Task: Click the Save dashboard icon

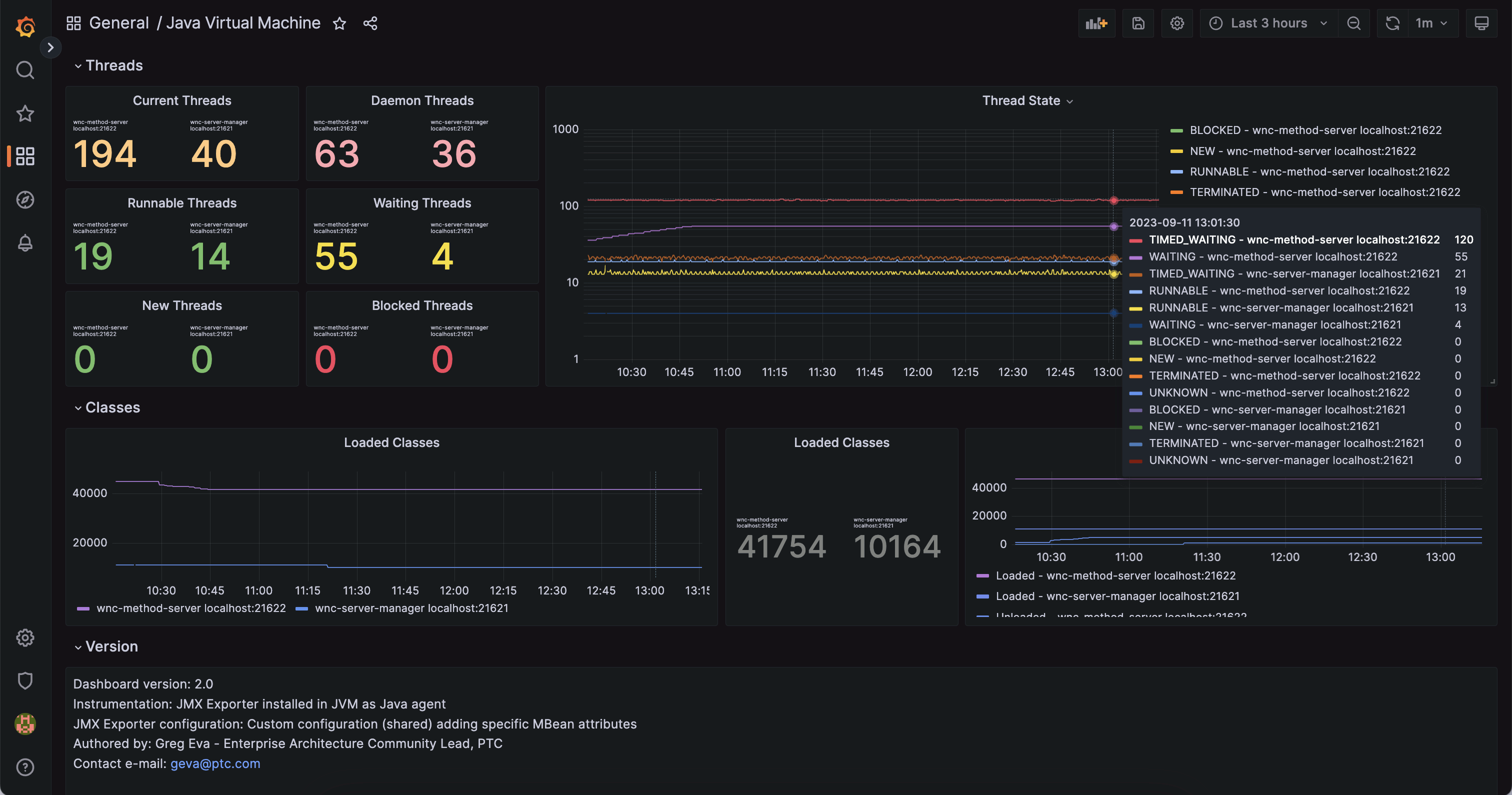Action: click(x=1137, y=23)
